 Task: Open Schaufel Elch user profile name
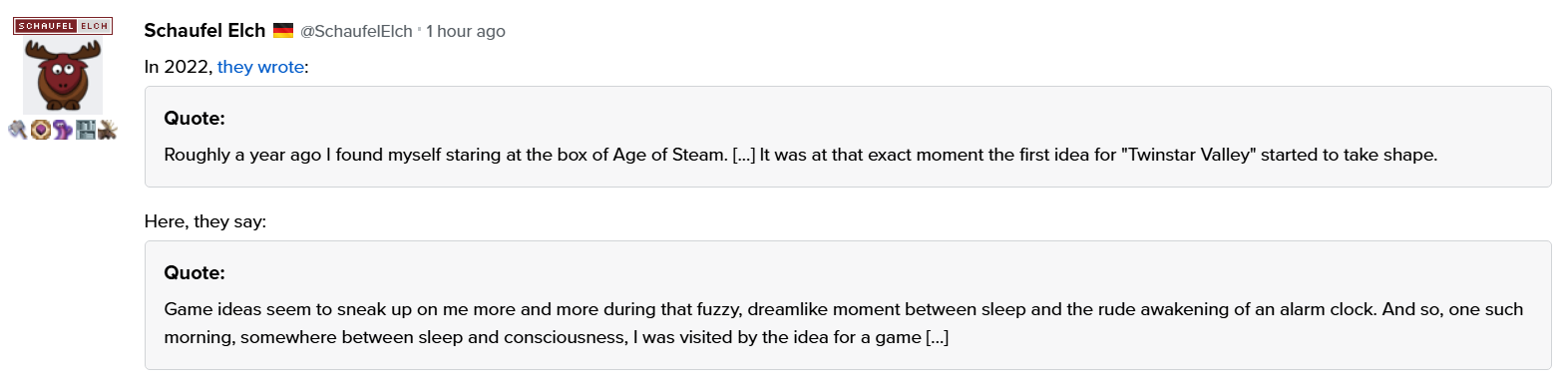(x=204, y=31)
